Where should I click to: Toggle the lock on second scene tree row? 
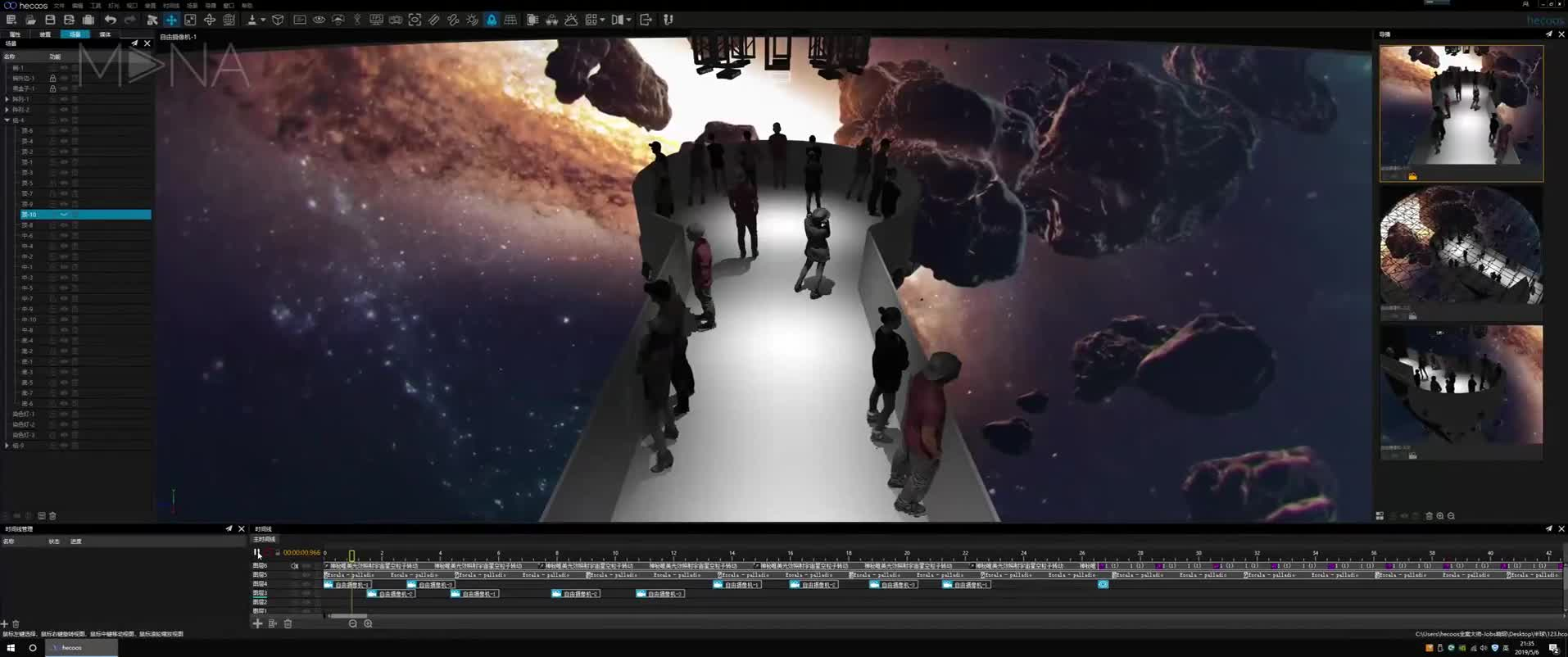tap(53, 78)
